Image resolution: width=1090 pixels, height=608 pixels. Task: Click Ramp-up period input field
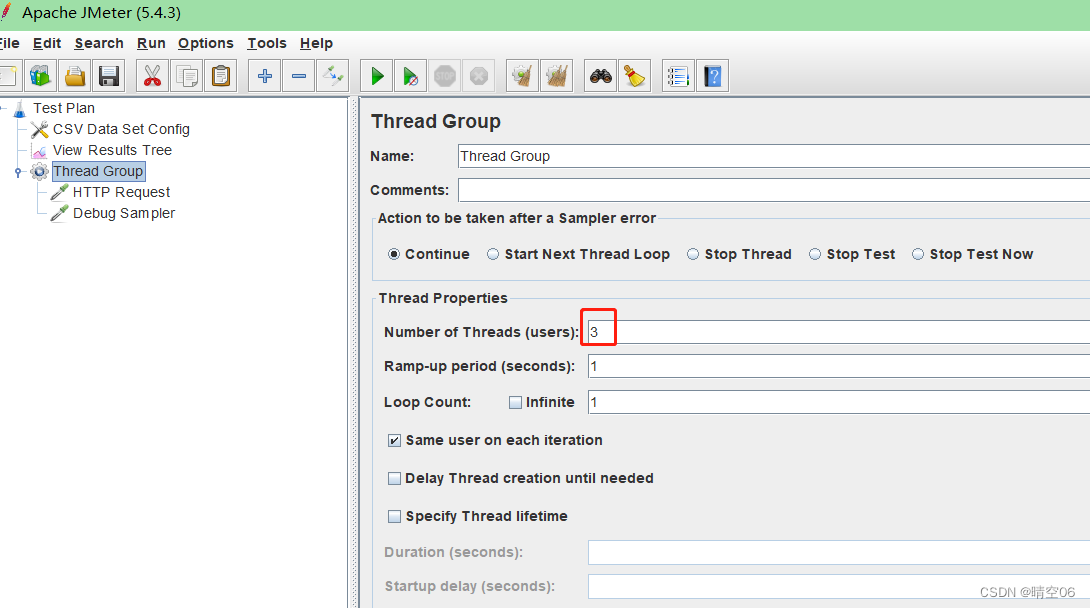point(839,366)
